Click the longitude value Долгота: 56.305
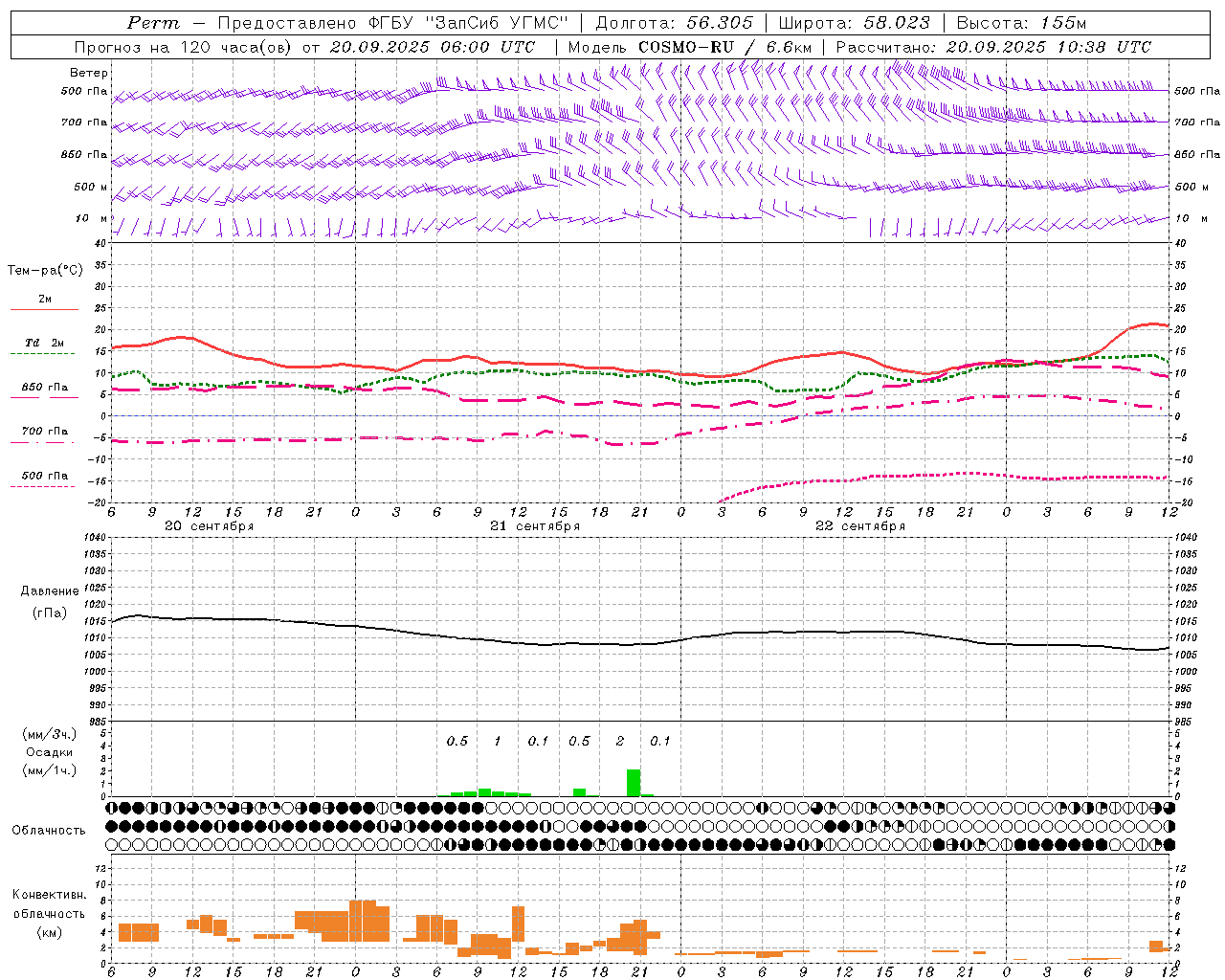This screenshot has height=980, width=1225. (675, 23)
